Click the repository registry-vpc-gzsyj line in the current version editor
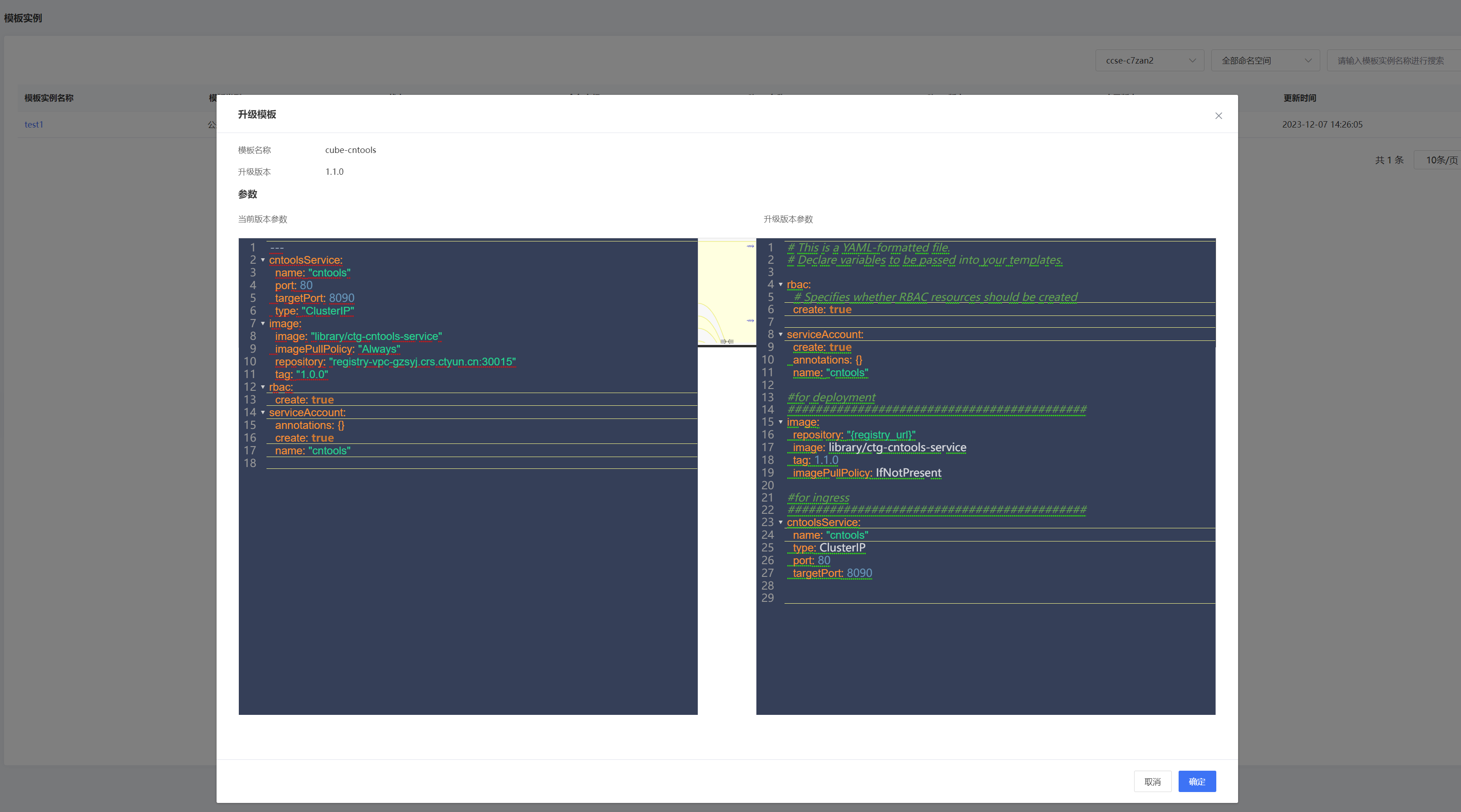The image size is (1461, 812). pyautogui.click(x=395, y=362)
